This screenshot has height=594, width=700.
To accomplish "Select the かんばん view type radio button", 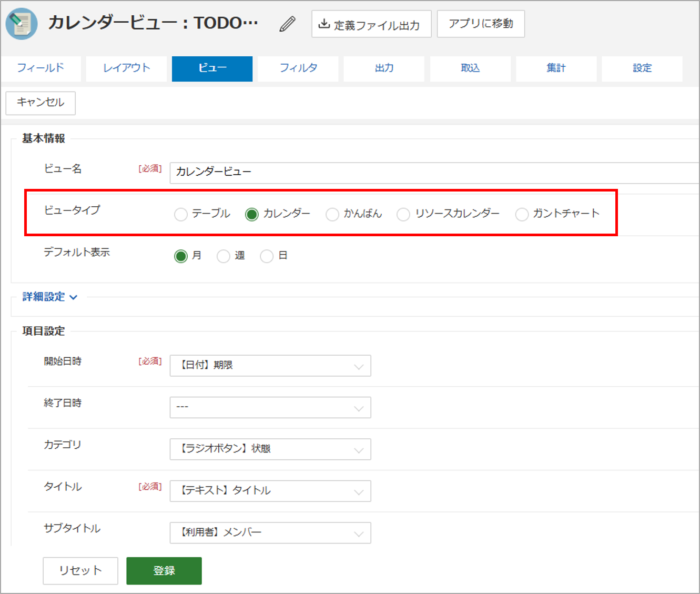I will (333, 214).
